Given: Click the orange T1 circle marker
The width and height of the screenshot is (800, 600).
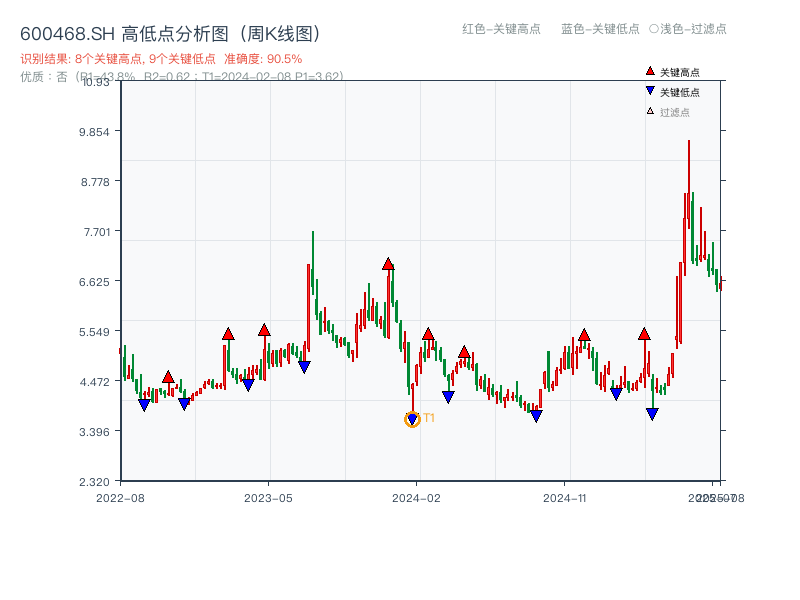Looking at the screenshot, I should [411, 418].
